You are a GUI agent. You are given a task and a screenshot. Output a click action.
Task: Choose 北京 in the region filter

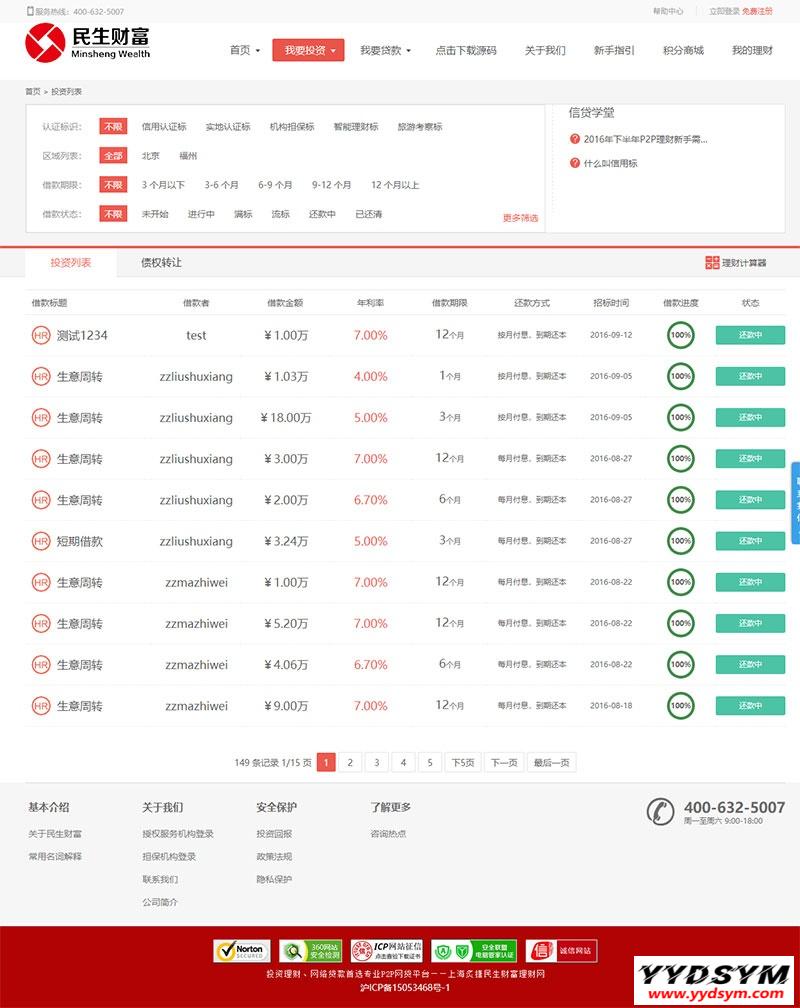[x=150, y=156]
